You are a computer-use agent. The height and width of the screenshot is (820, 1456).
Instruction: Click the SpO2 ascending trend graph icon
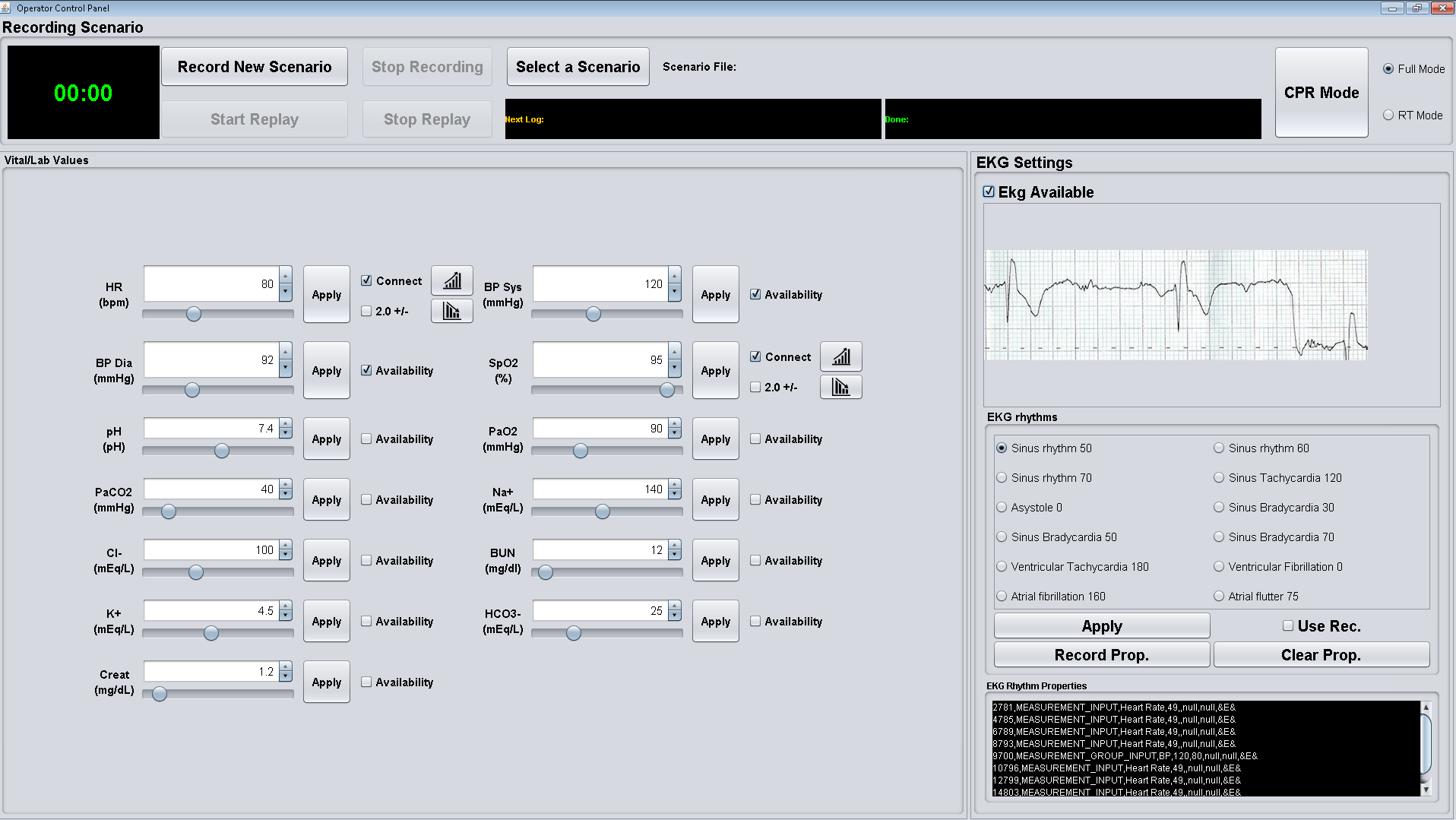(x=841, y=356)
